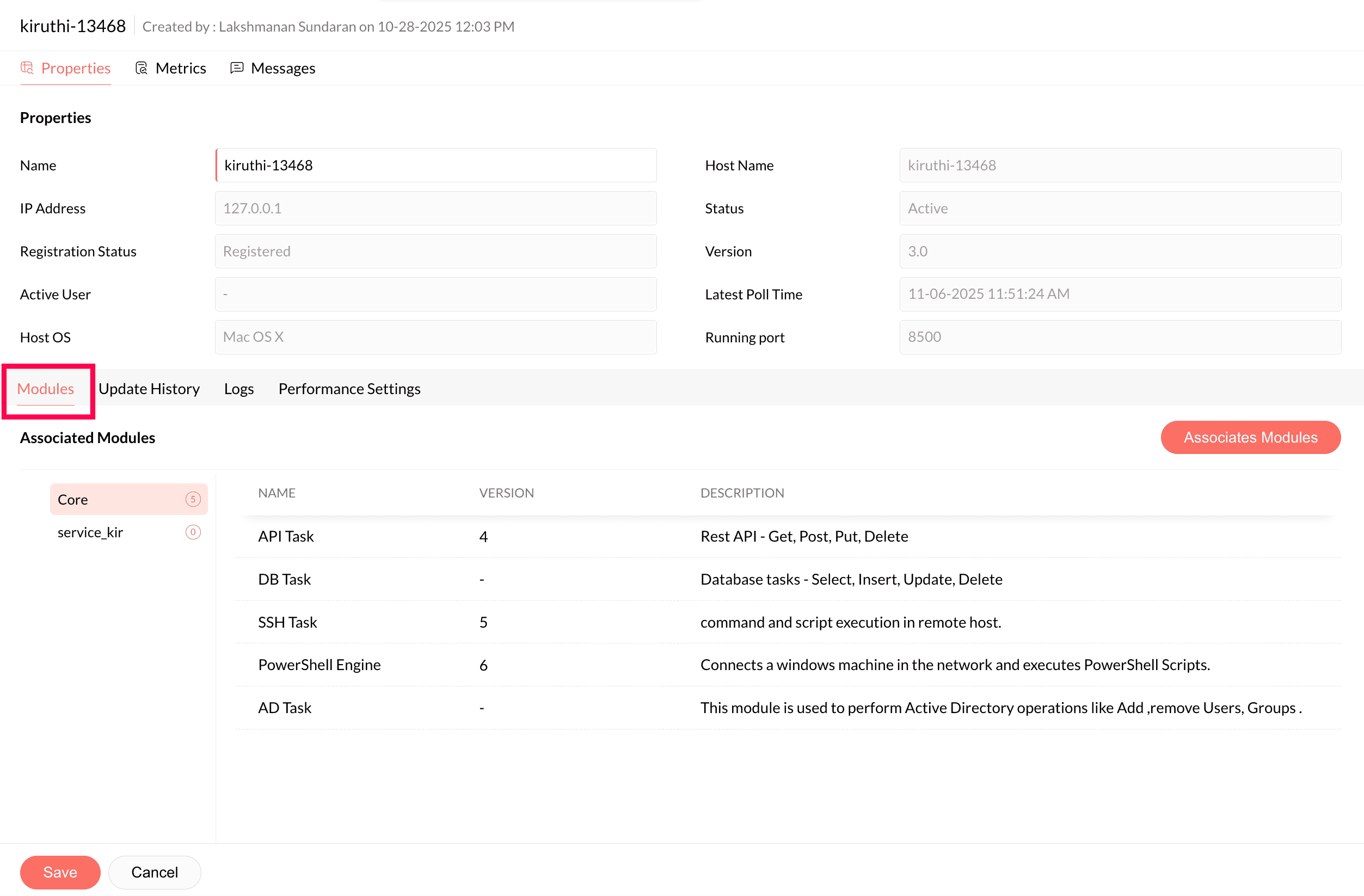
Task: Click the SSH Task row
Action: click(x=287, y=623)
